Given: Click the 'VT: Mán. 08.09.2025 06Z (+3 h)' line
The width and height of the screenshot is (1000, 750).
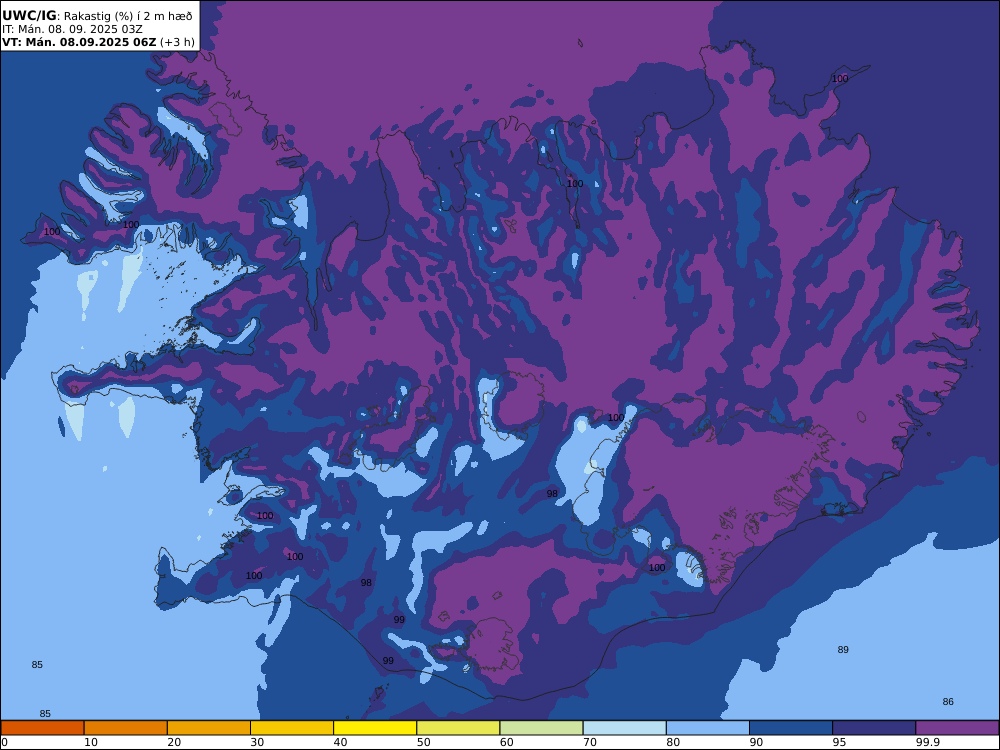Looking at the screenshot, I should 98,42.
